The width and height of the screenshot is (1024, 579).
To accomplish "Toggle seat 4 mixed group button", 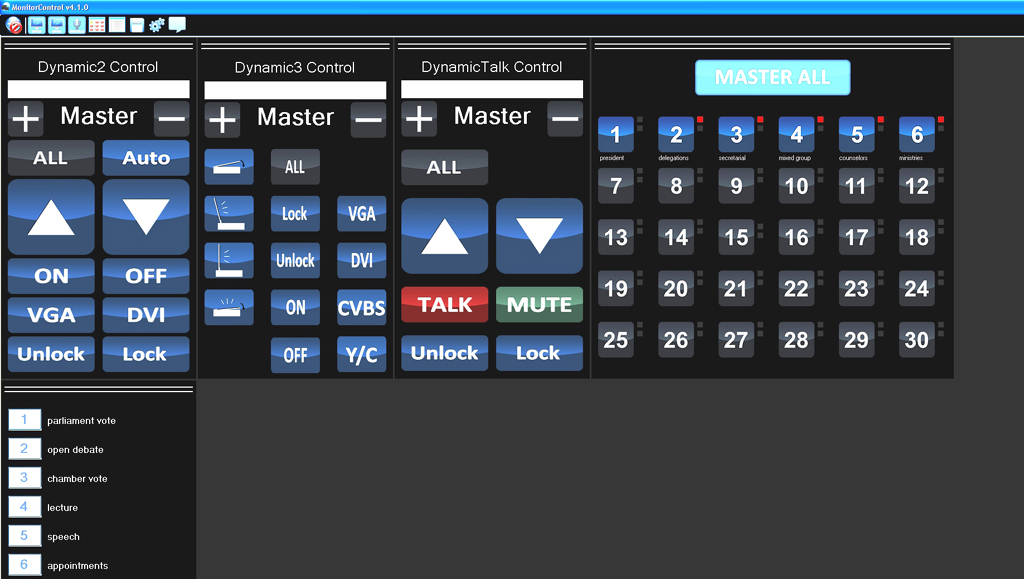I will point(796,134).
